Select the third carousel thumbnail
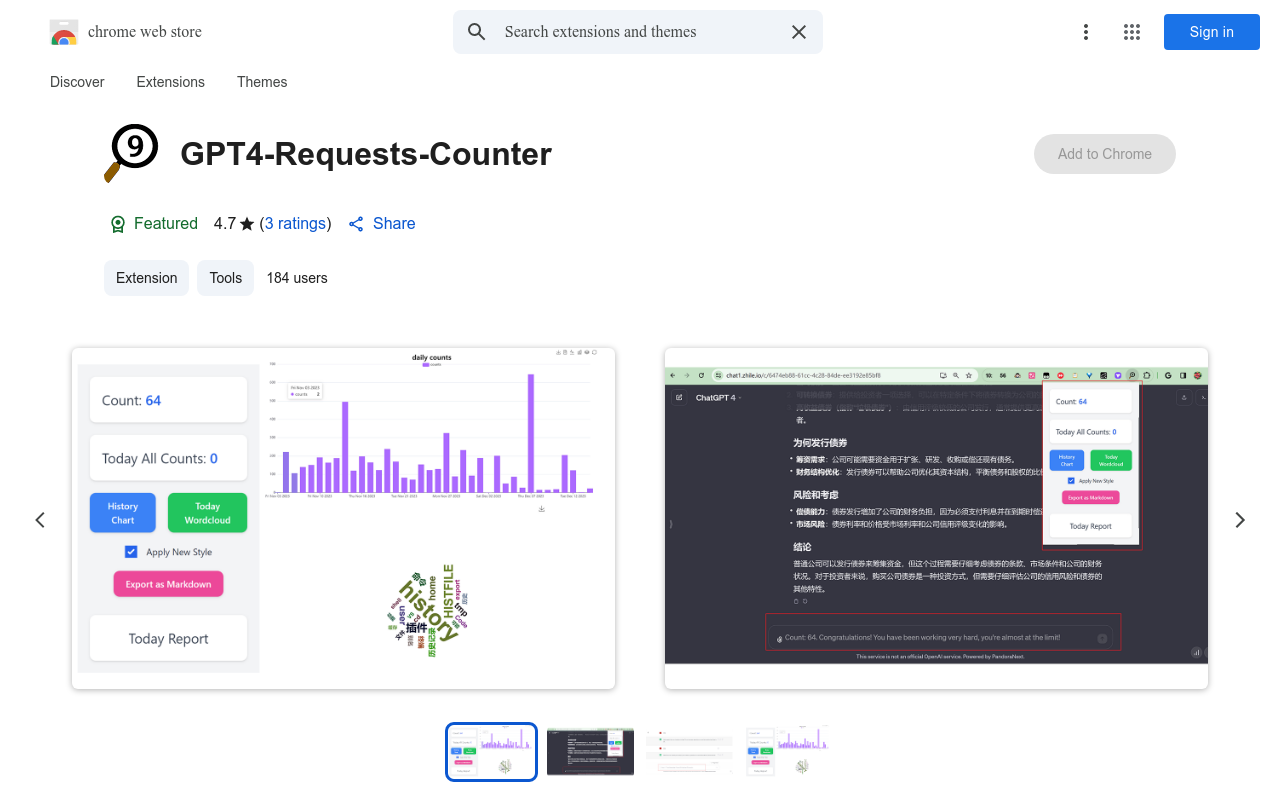Screen dimensions: 1280x800 pos(690,752)
